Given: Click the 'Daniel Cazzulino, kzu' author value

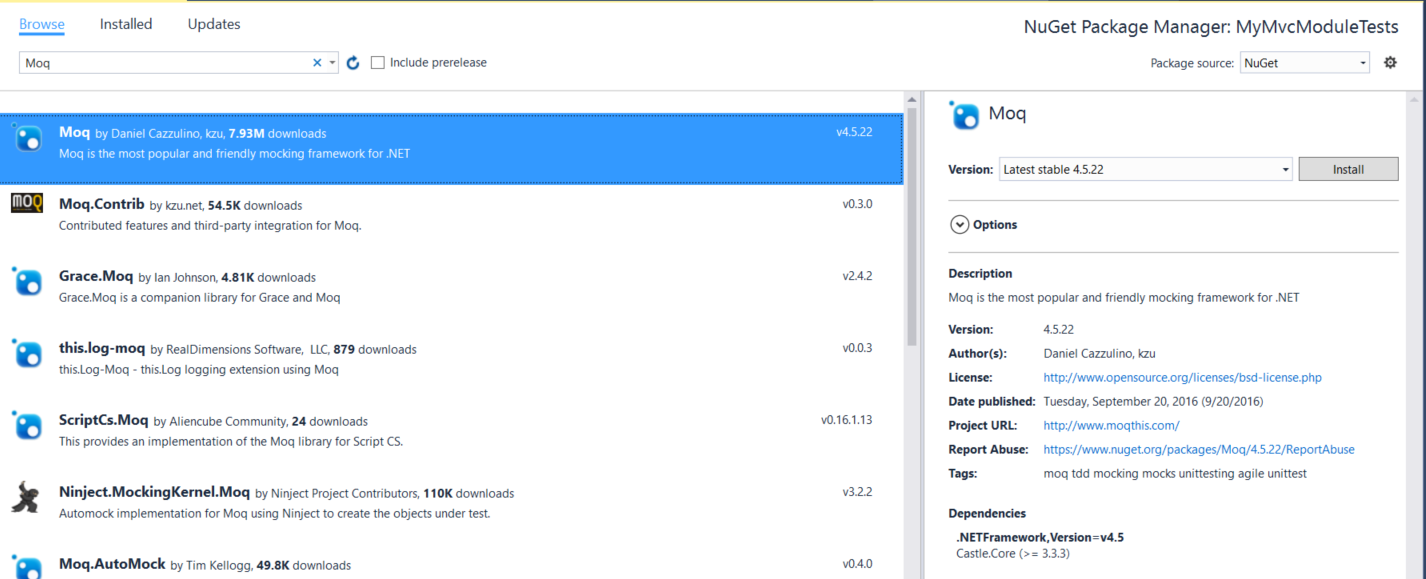Looking at the screenshot, I should click(1099, 354).
